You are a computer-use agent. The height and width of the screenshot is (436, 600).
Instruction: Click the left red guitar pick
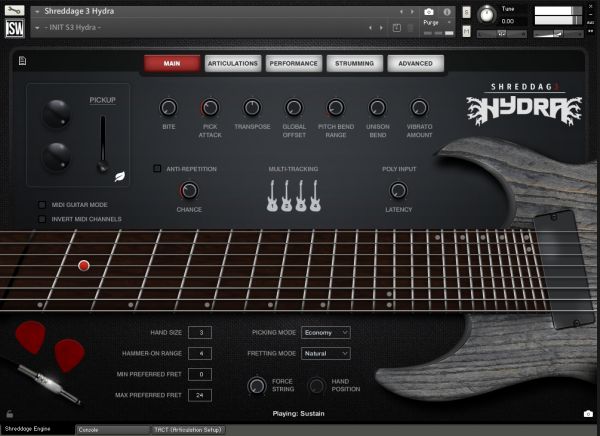(31, 337)
